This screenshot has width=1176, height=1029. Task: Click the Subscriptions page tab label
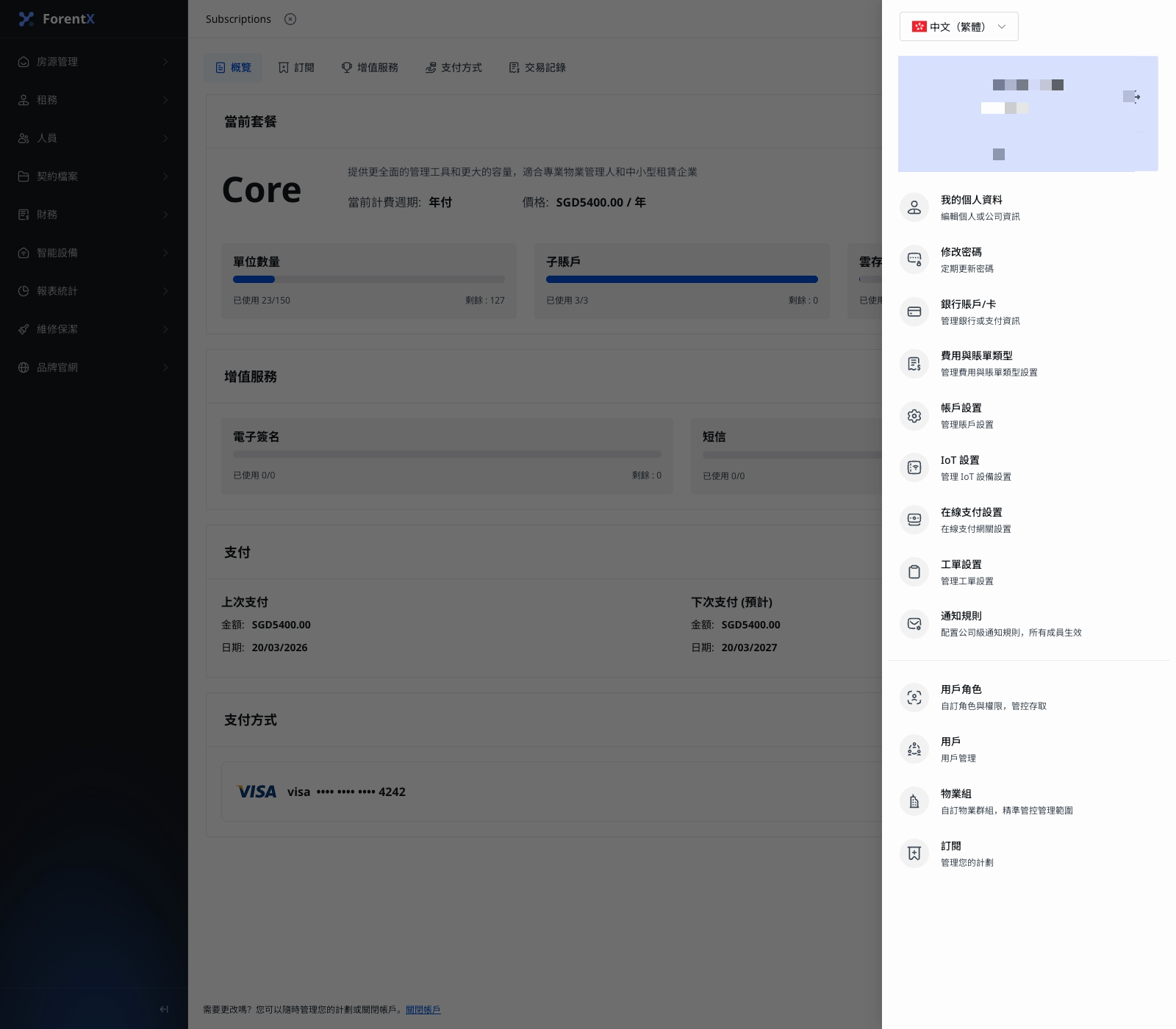tap(238, 19)
